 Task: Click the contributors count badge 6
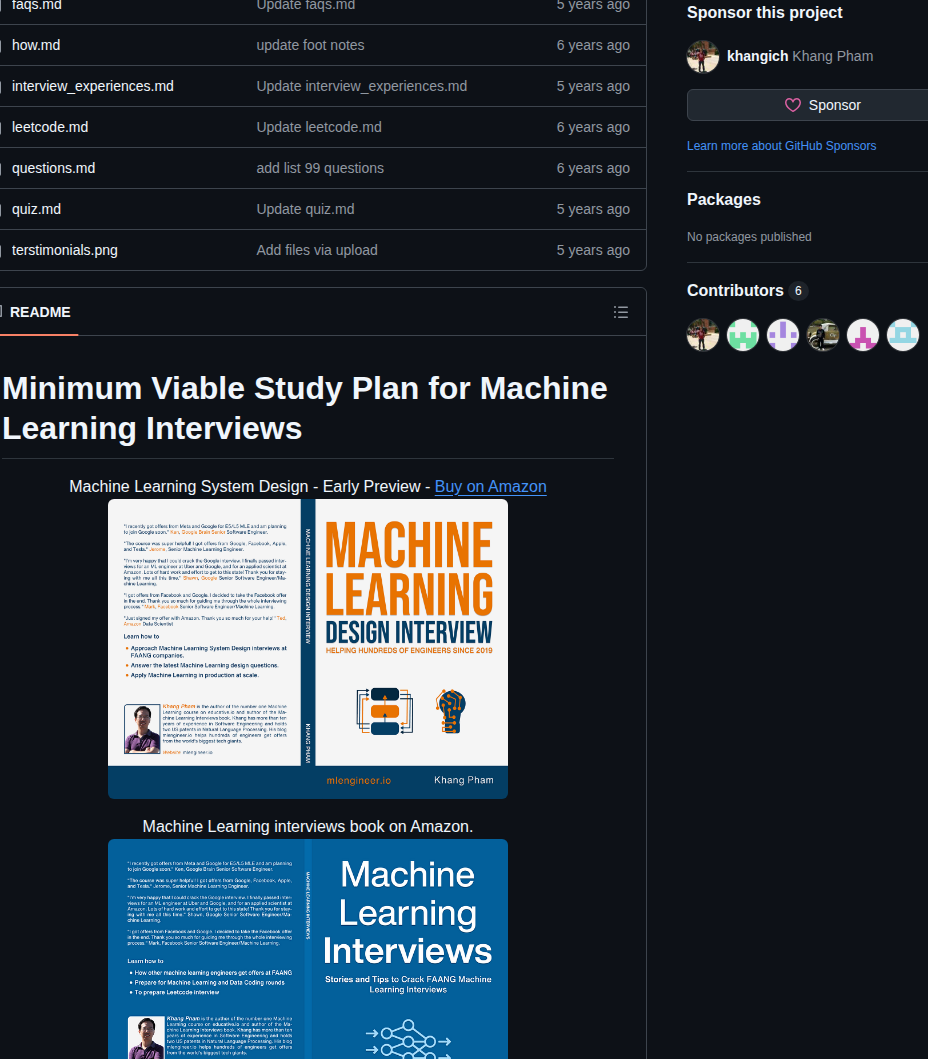(798, 290)
